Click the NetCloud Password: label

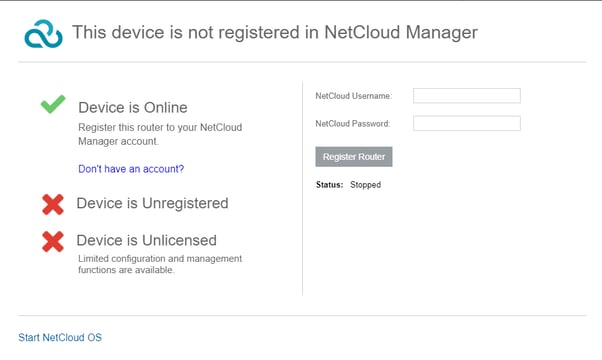tap(352, 124)
